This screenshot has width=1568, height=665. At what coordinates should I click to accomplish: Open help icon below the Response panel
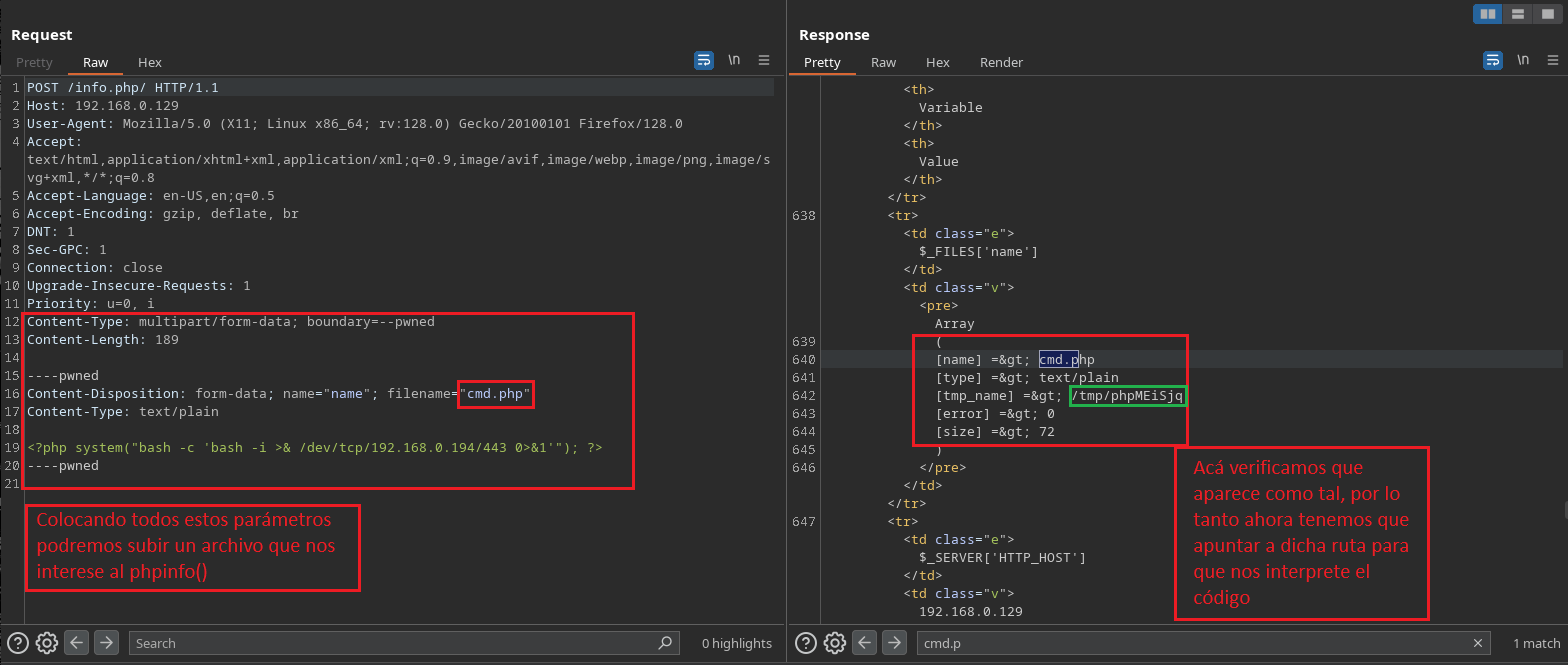coord(806,643)
